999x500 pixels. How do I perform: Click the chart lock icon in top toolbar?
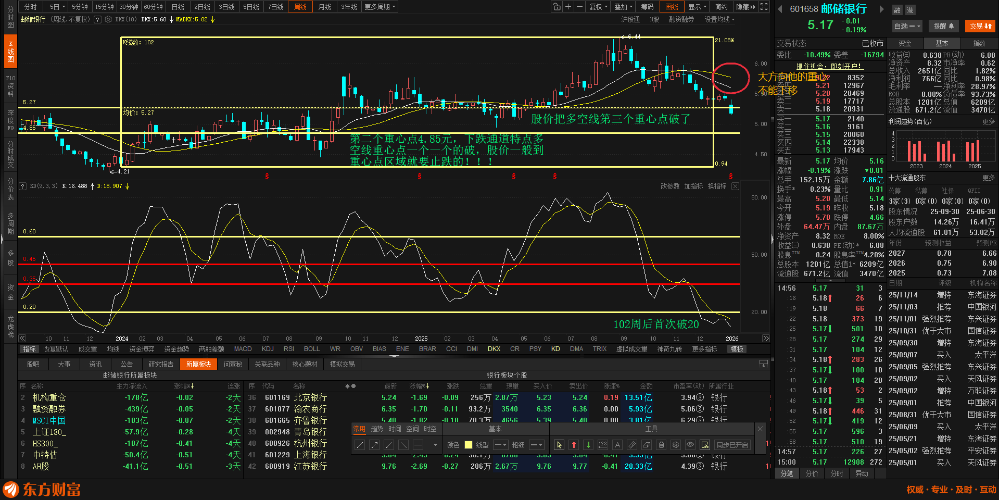tap(556, 6)
